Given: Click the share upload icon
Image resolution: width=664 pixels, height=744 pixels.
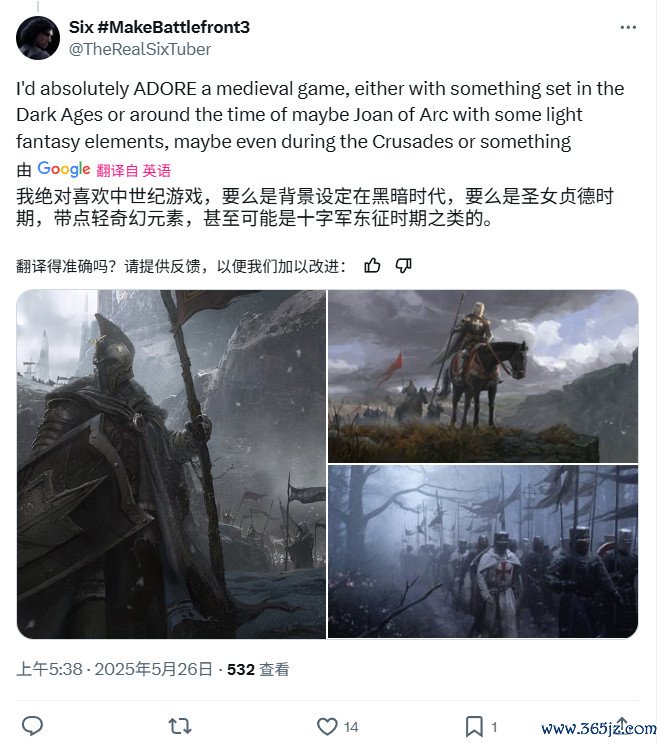Looking at the screenshot, I should tap(622, 725).
